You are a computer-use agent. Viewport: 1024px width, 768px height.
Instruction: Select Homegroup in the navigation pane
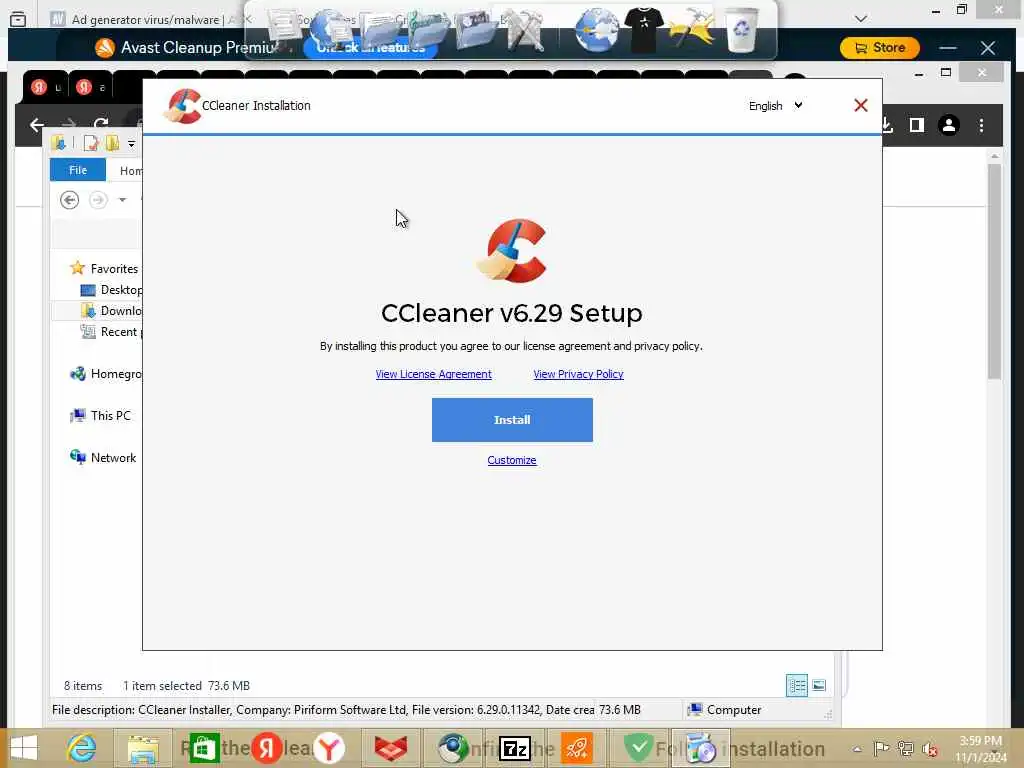click(105, 374)
